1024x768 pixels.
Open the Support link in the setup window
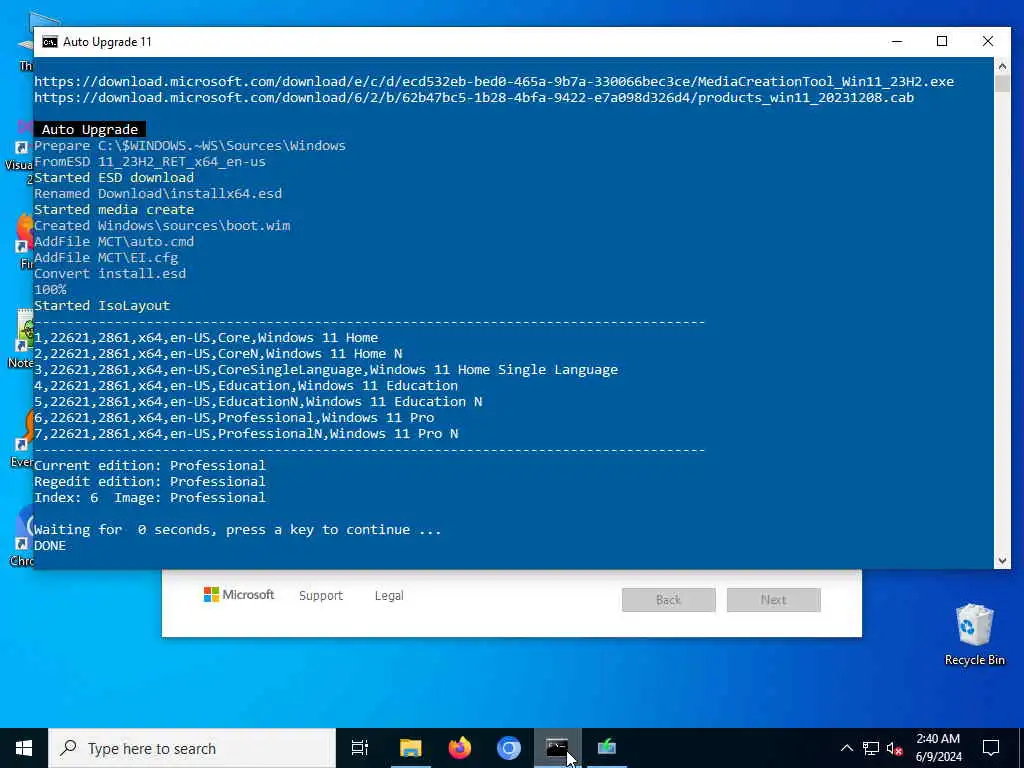(321, 596)
